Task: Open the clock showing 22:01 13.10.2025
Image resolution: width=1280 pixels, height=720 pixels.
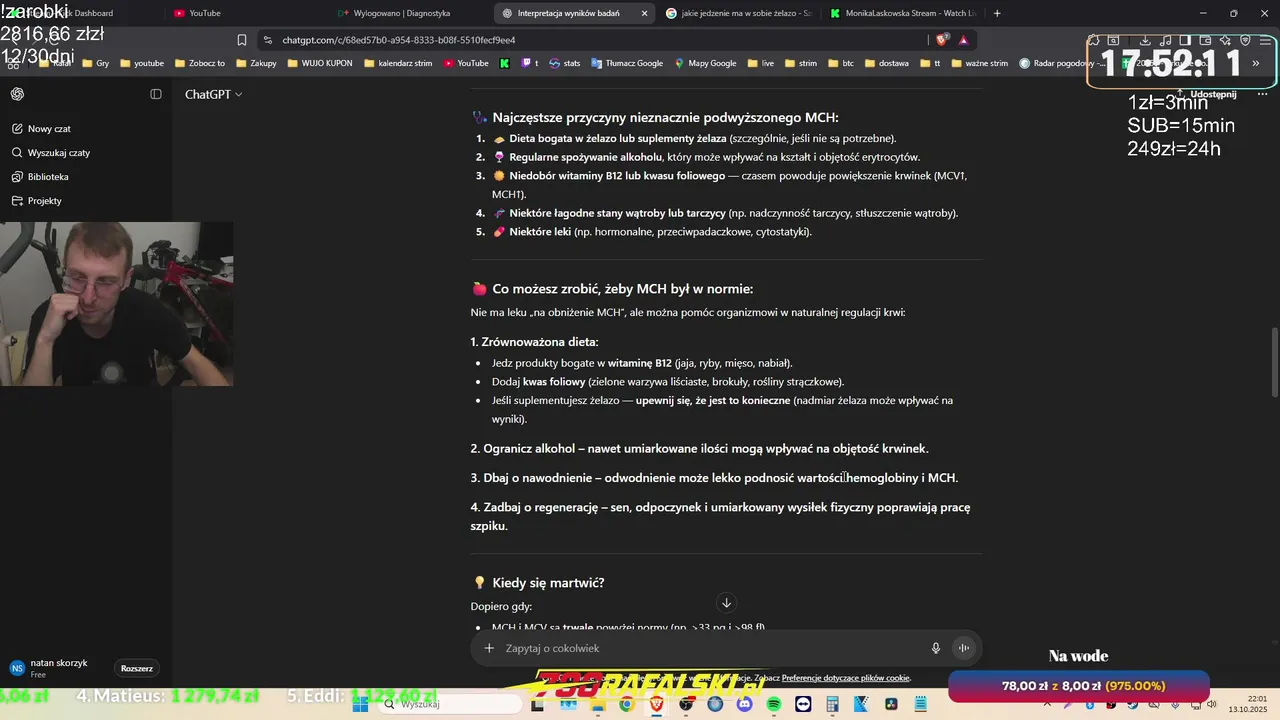Action: tap(1248, 704)
